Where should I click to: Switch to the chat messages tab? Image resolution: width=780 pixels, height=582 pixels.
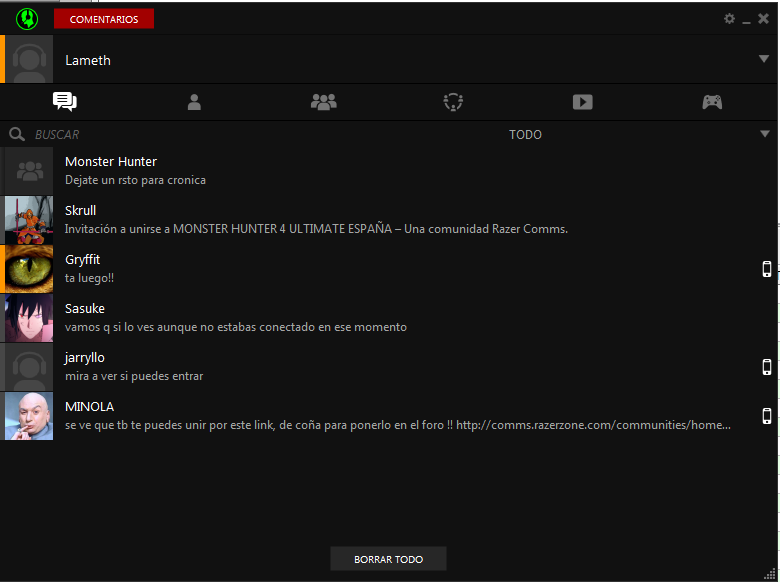pos(65,101)
